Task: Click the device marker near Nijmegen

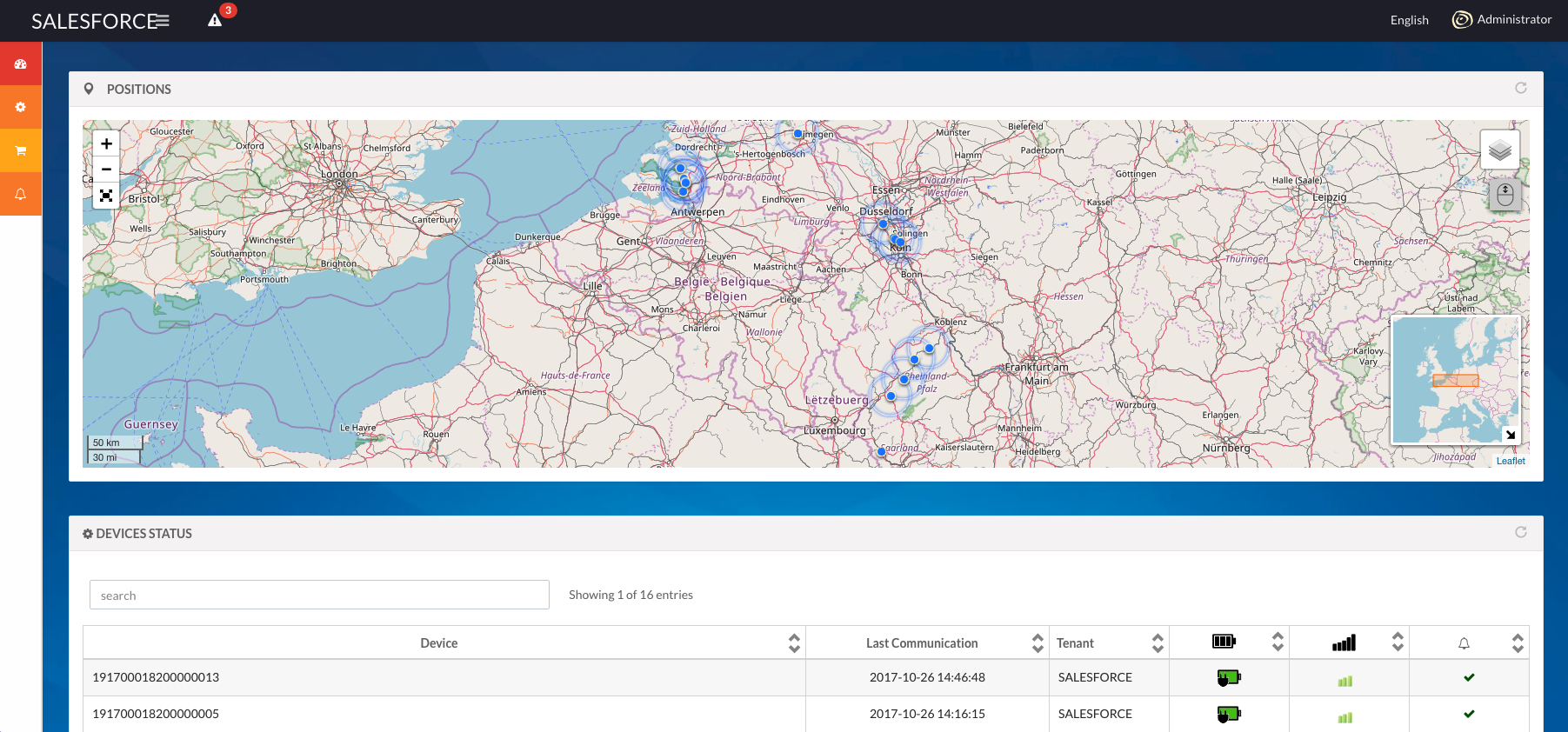Action: tap(797, 134)
